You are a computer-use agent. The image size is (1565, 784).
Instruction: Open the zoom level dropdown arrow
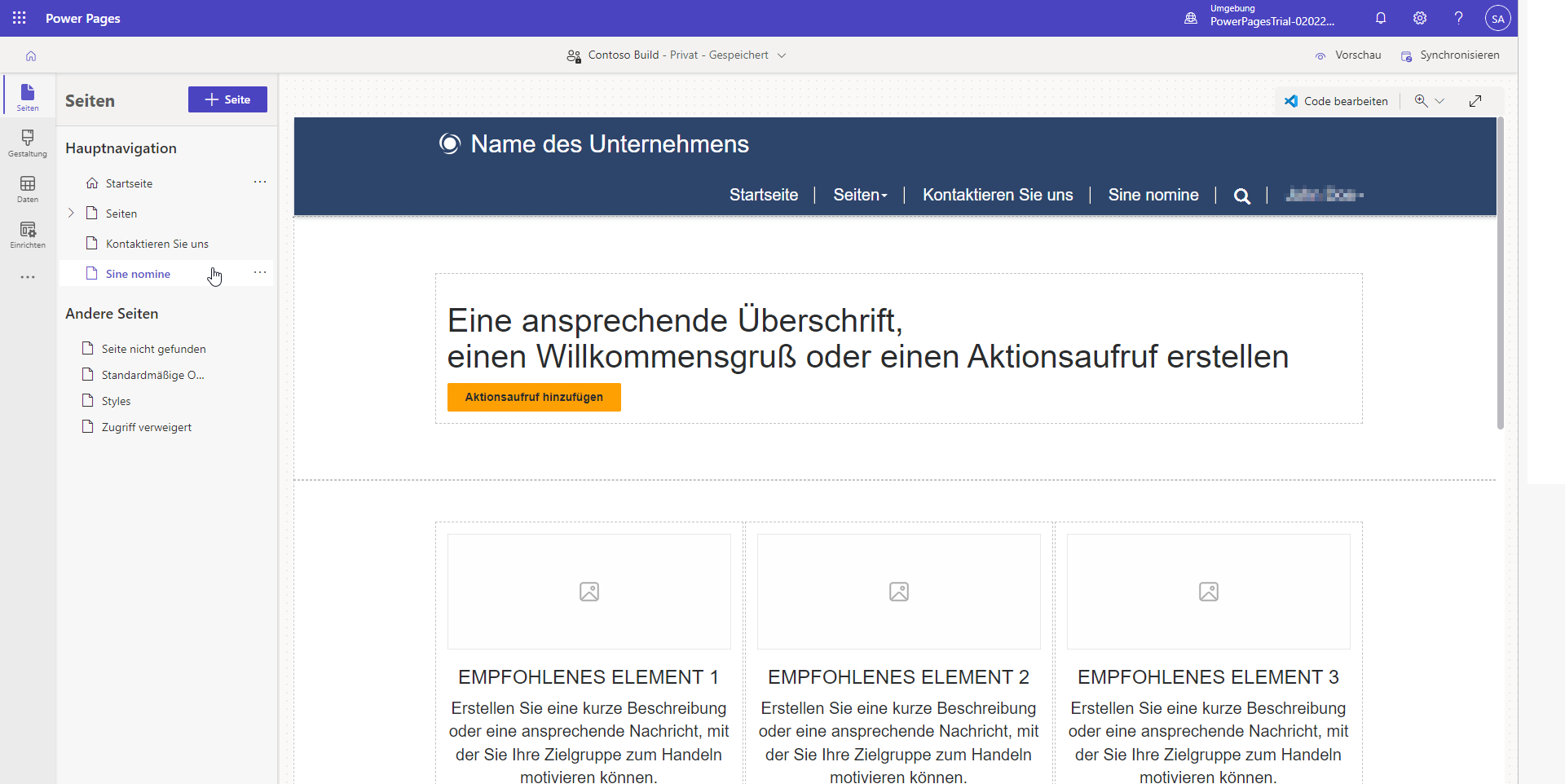click(x=1441, y=100)
